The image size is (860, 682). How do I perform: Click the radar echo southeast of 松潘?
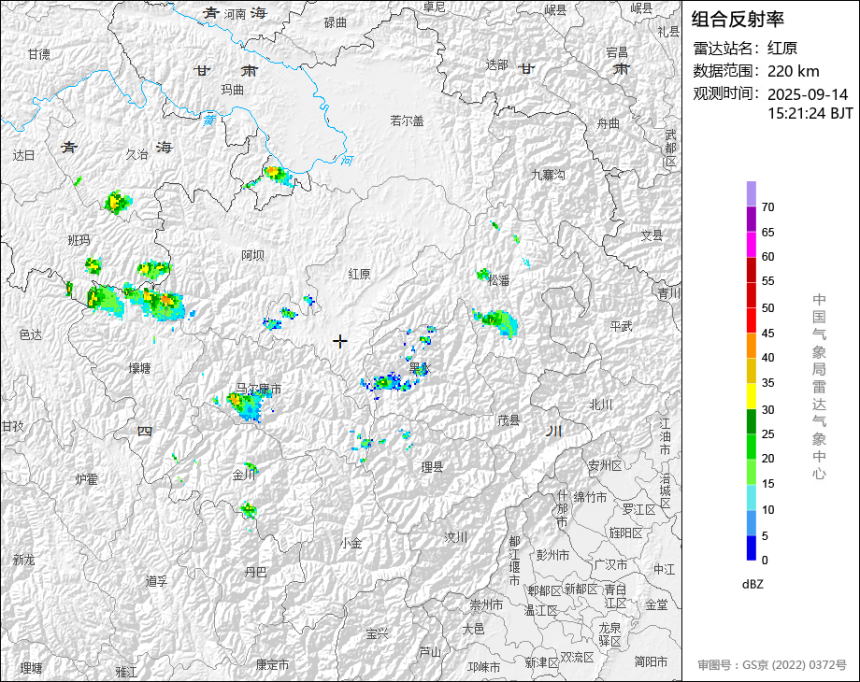(497, 321)
